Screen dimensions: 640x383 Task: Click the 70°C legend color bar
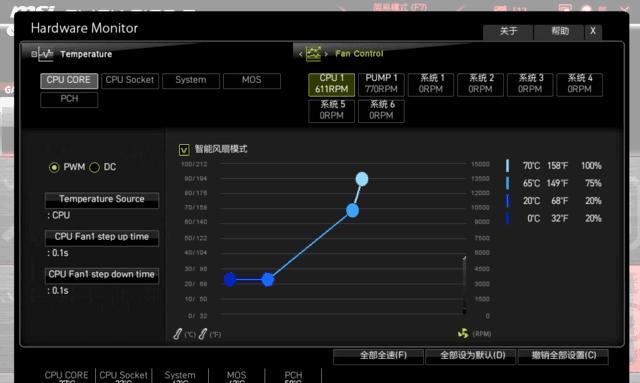pyautogui.click(x=507, y=166)
